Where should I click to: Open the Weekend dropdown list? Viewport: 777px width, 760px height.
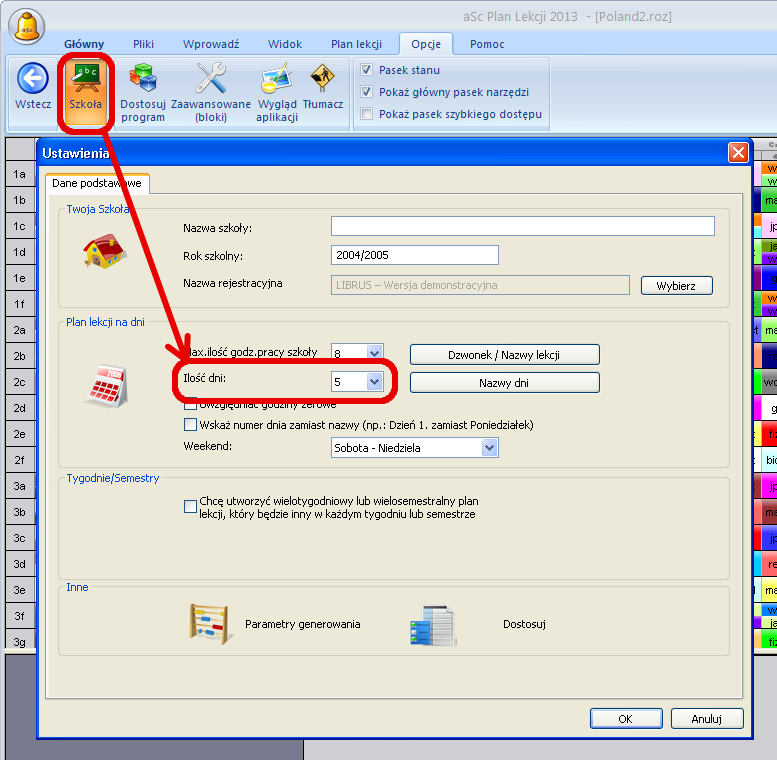[x=489, y=448]
